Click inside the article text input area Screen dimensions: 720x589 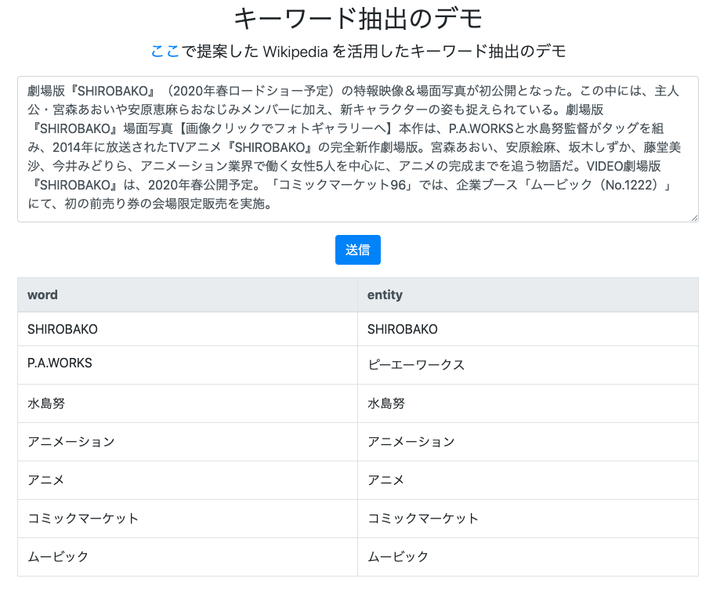[358, 149]
